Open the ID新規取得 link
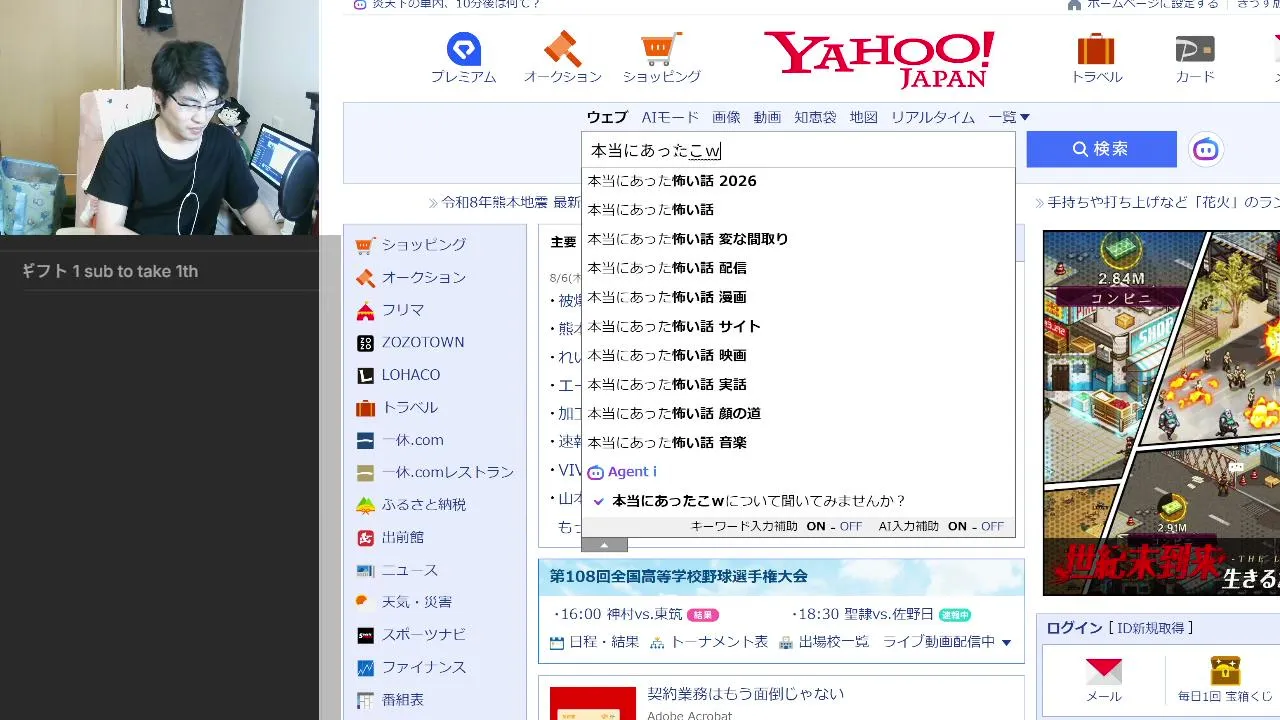The height and width of the screenshot is (720, 1280). (1150, 628)
